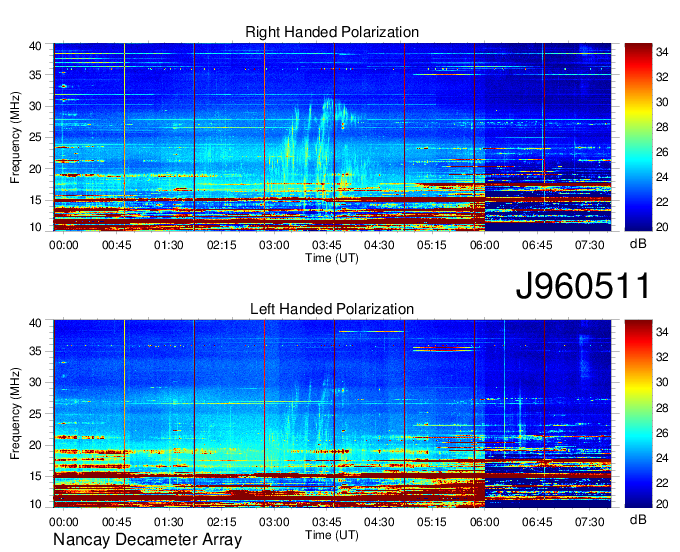This screenshot has height=552, width=680.
Task: Click the Left Handed Polarization title
Action: [332, 309]
